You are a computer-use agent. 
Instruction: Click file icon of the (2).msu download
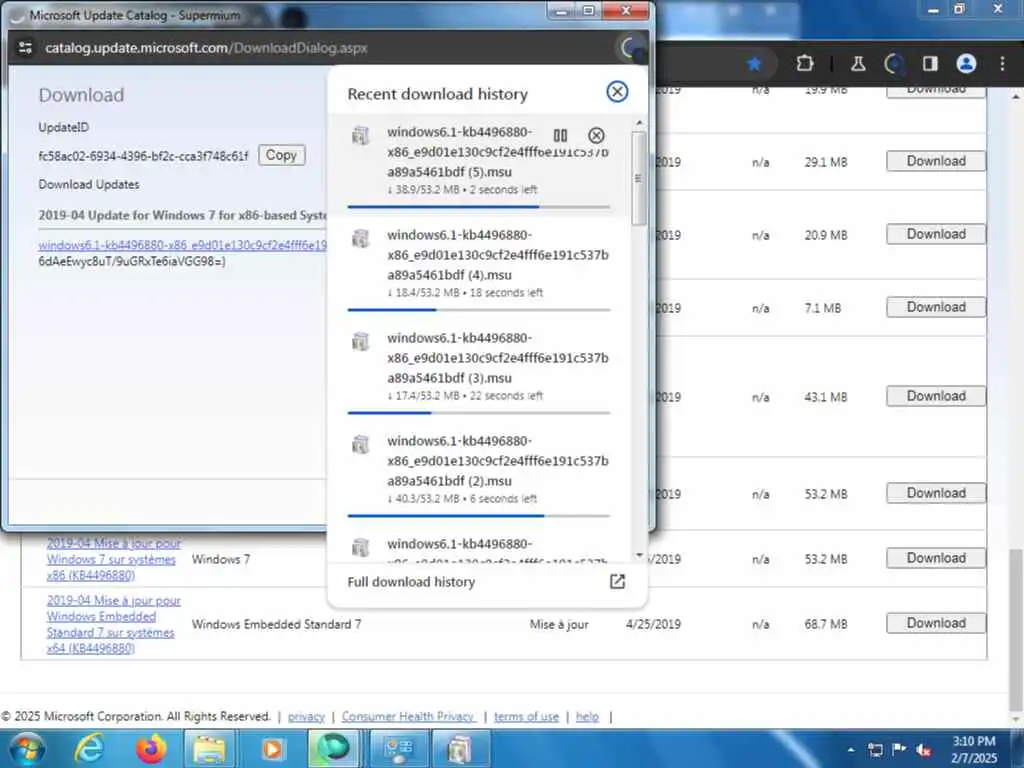(x=360, y=445)
